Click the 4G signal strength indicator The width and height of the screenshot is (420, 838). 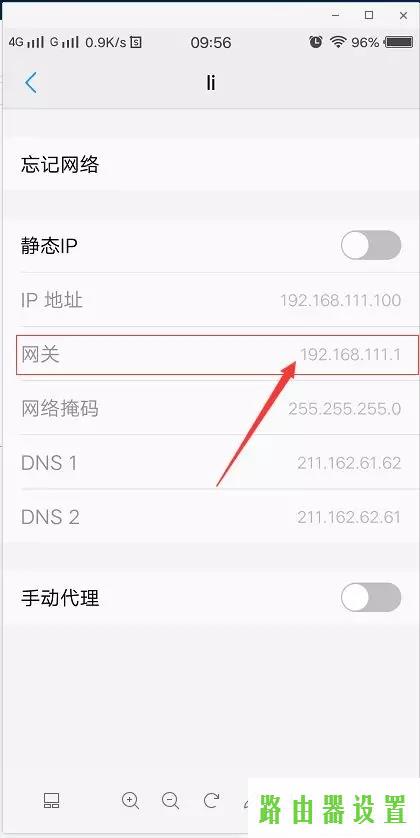click(26, 42)
